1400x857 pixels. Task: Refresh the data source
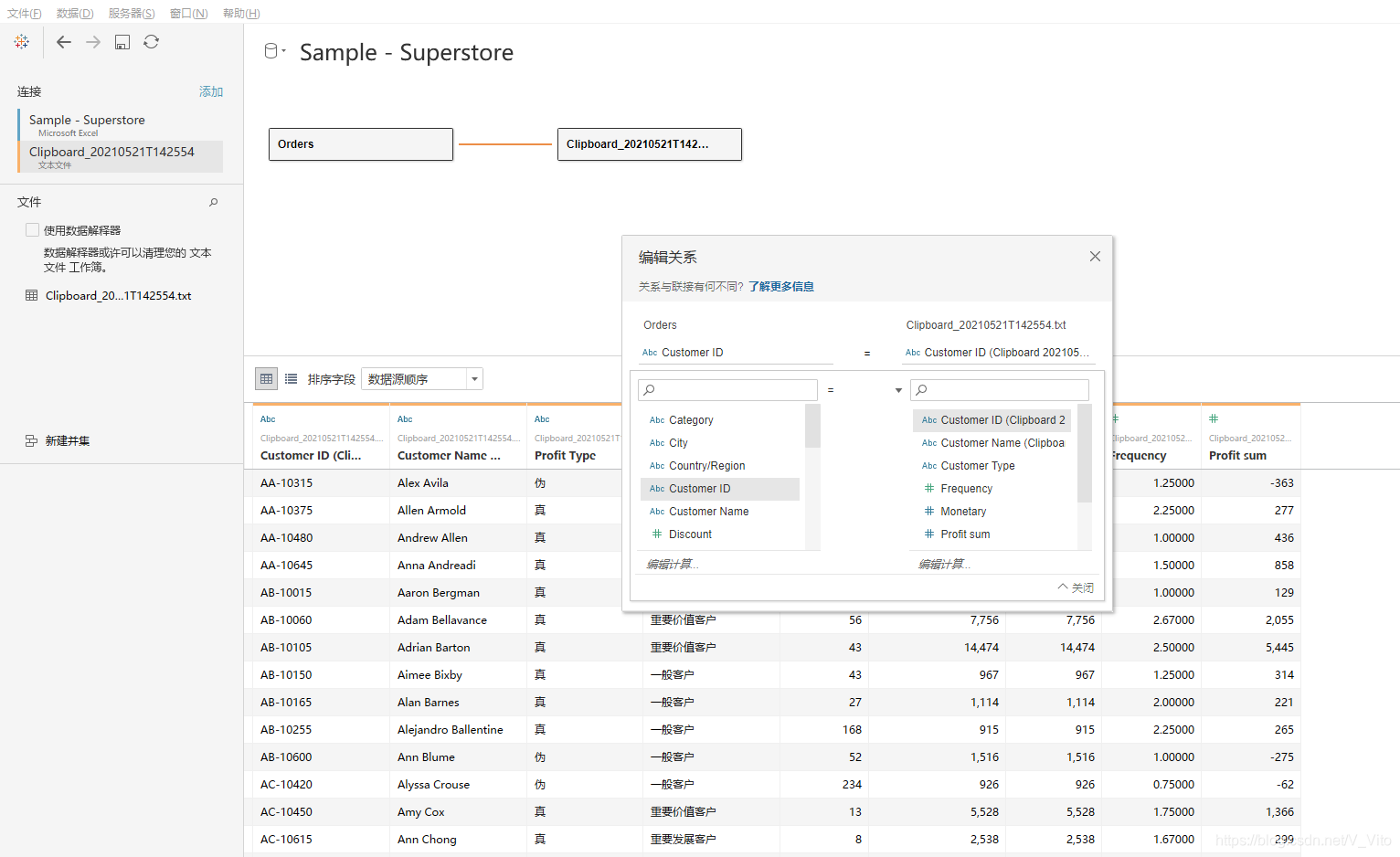pyautogui.click(x=152, y=42)
